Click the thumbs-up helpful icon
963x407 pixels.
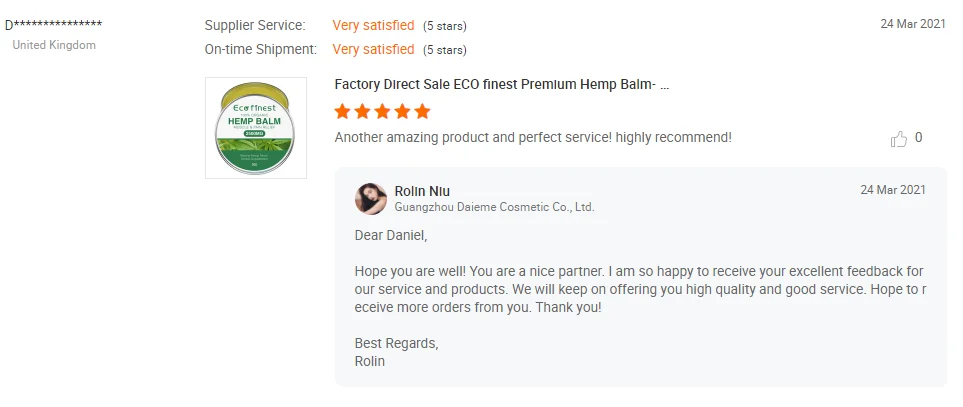pos(898,138)
